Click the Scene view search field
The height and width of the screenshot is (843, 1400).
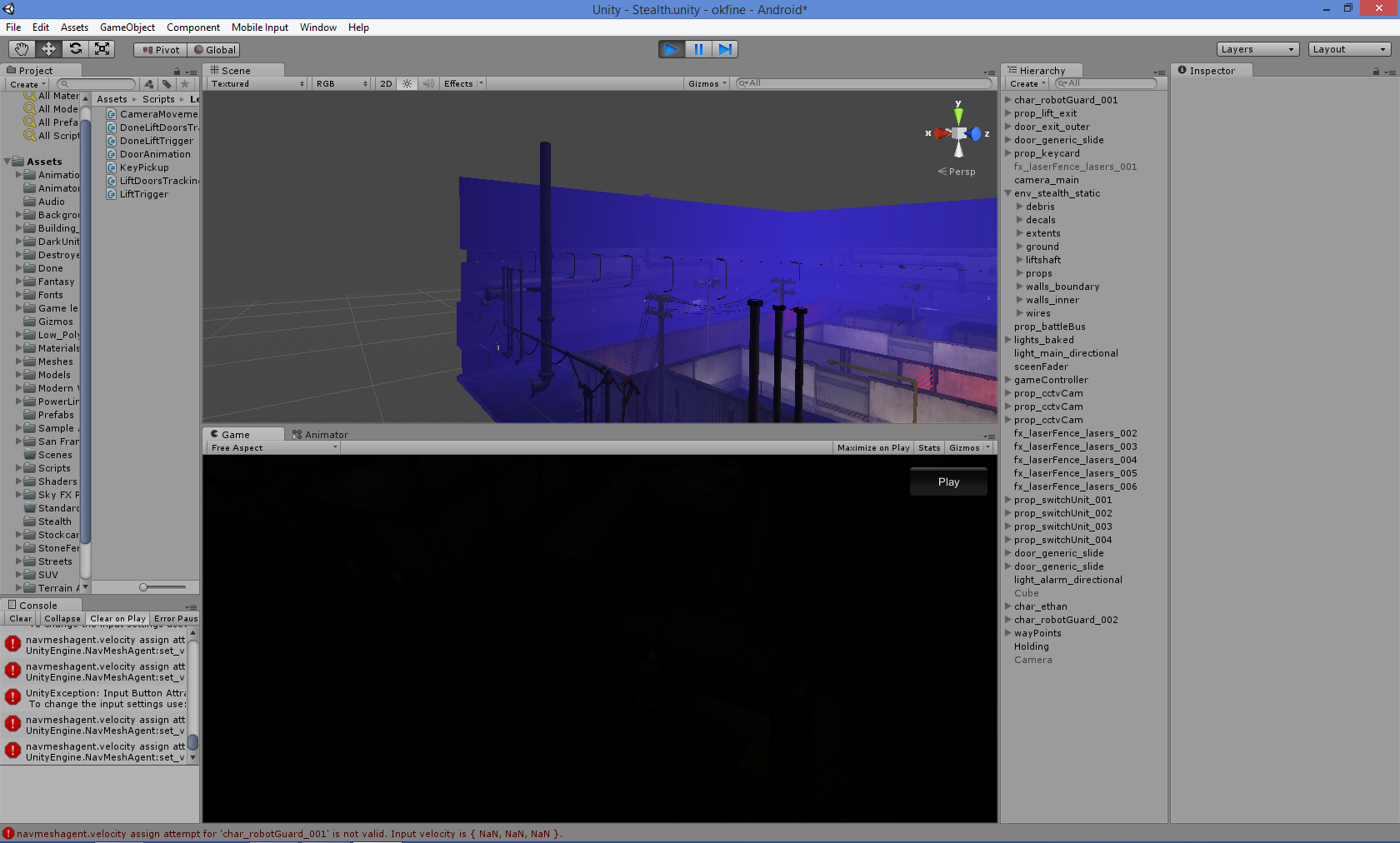pyautogui.click(x=864, y=83)
